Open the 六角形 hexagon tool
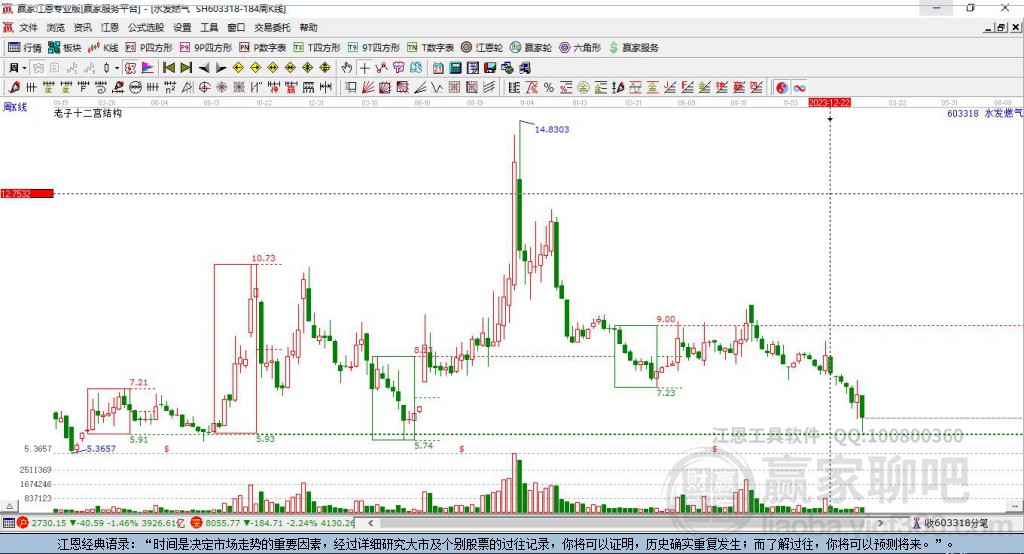The width and height of the screenshot is (1024, 554). click(580, 48)
